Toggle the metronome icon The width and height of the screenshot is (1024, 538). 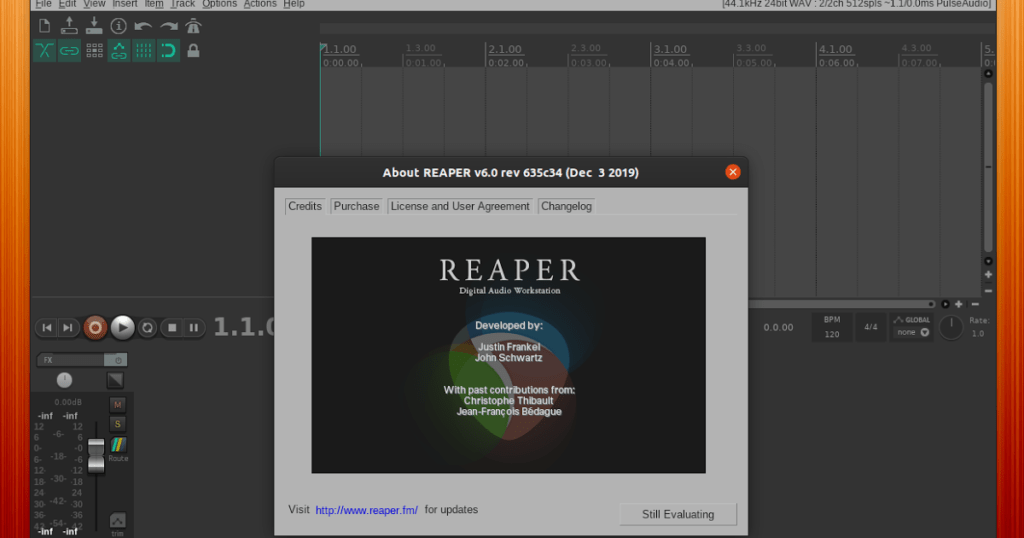click(x=193, y=26)
